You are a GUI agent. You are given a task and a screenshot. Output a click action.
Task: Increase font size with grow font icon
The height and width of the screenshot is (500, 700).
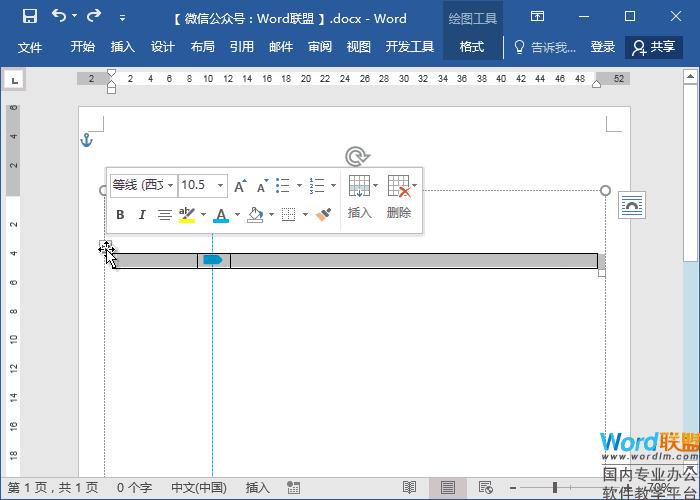[240, 185]
